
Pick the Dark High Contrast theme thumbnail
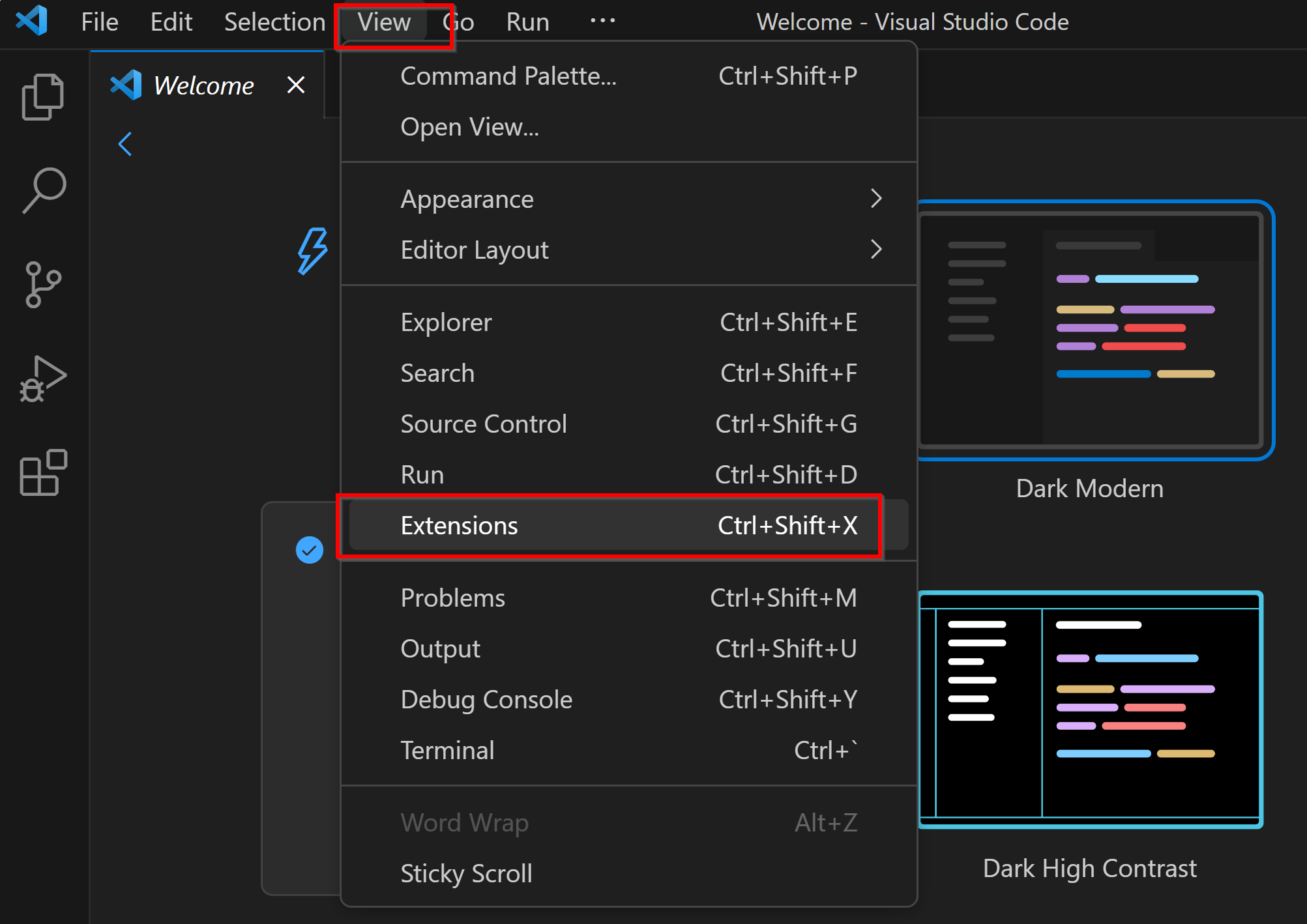pos(1091,710)
